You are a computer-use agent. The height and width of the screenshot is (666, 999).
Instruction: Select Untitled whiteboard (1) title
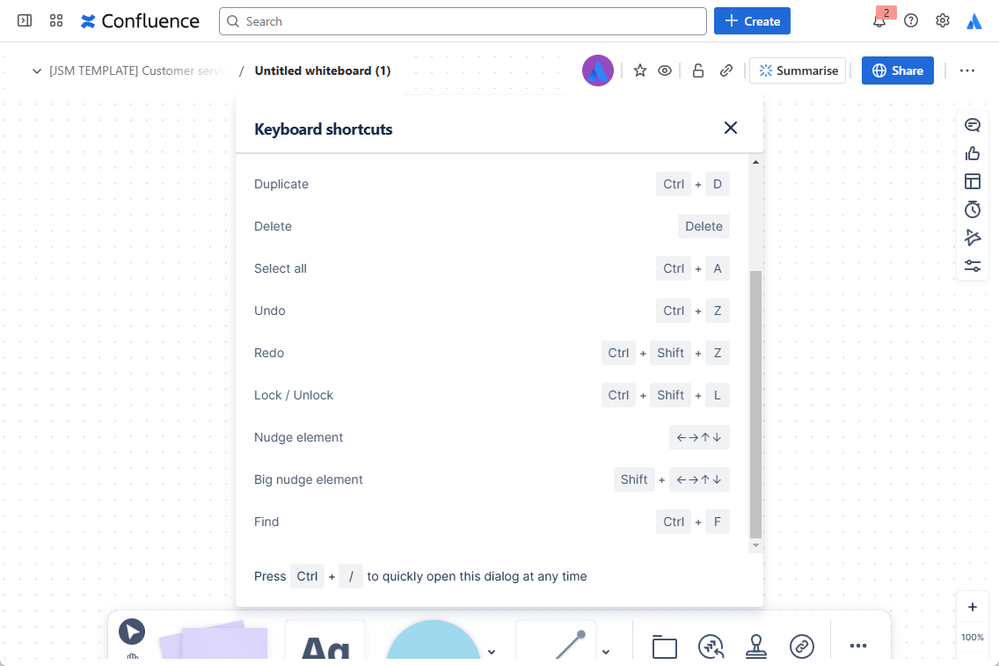[x=322, y=71]
